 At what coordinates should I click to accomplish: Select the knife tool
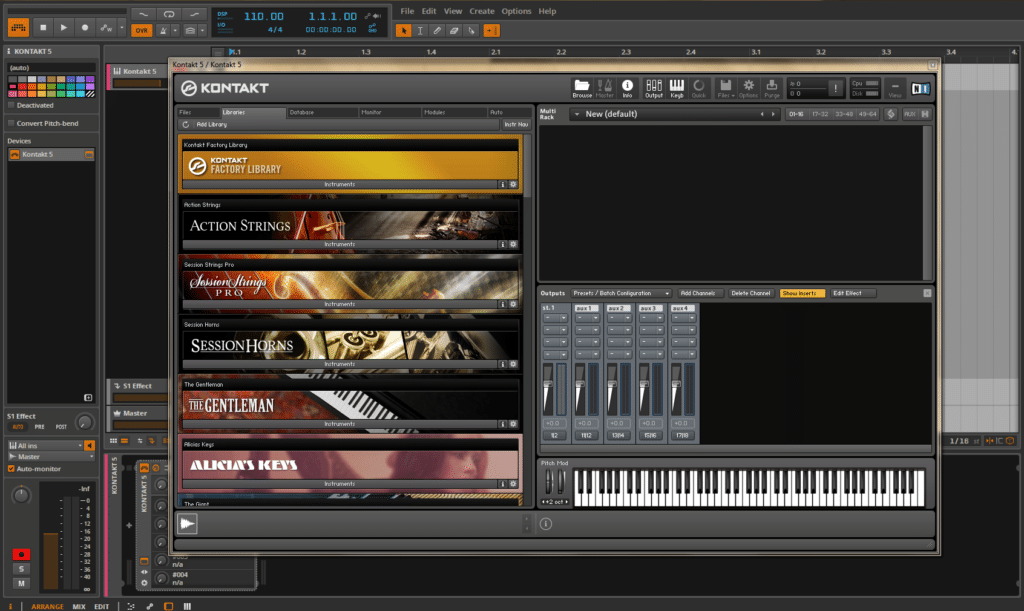tap(472, 30)
